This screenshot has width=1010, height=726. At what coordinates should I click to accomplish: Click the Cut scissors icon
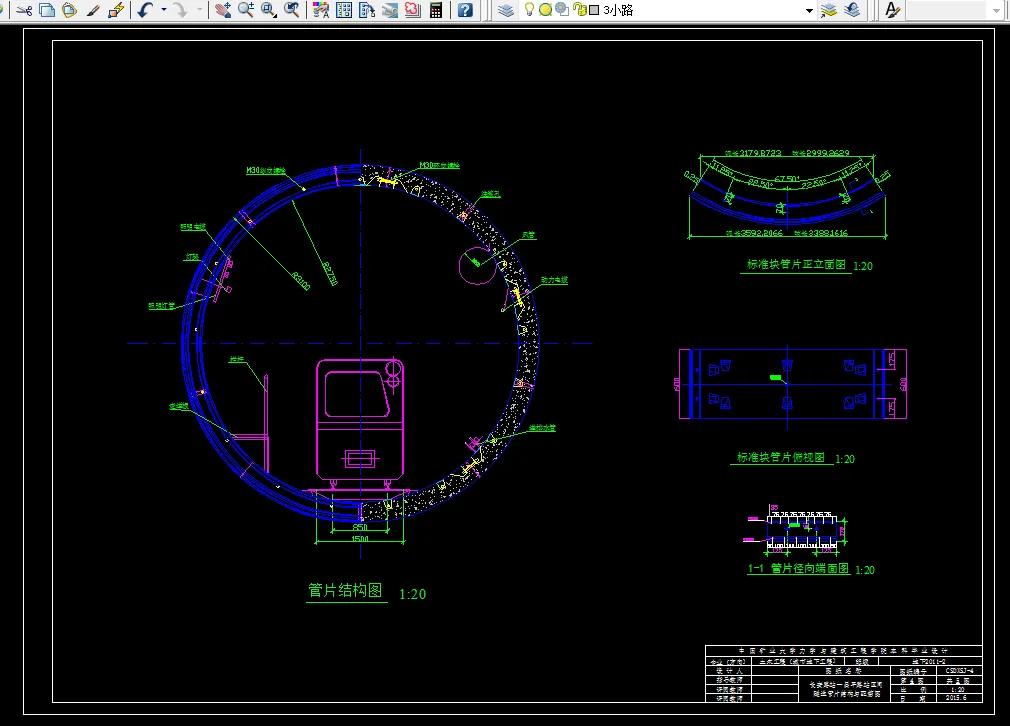click(24, 10)
